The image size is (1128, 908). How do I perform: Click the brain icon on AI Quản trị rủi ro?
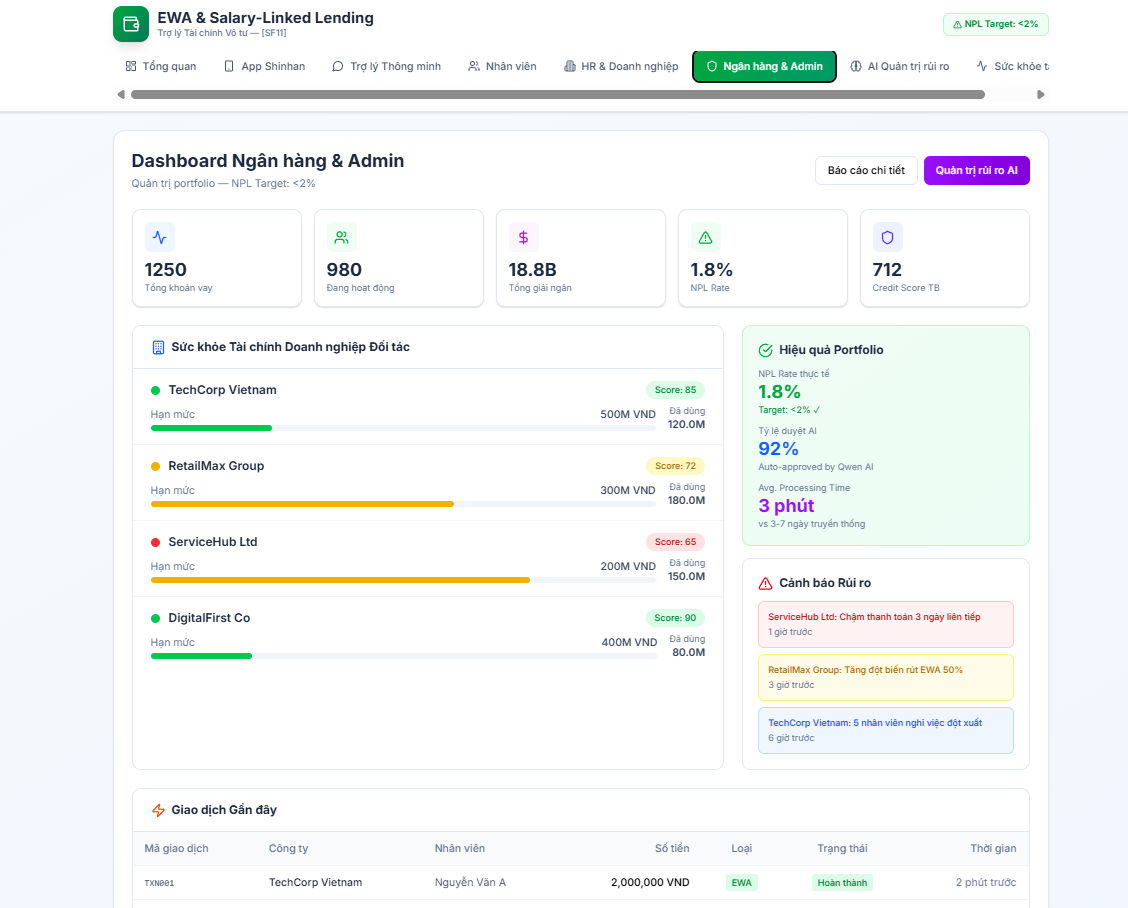pos(856,66)
